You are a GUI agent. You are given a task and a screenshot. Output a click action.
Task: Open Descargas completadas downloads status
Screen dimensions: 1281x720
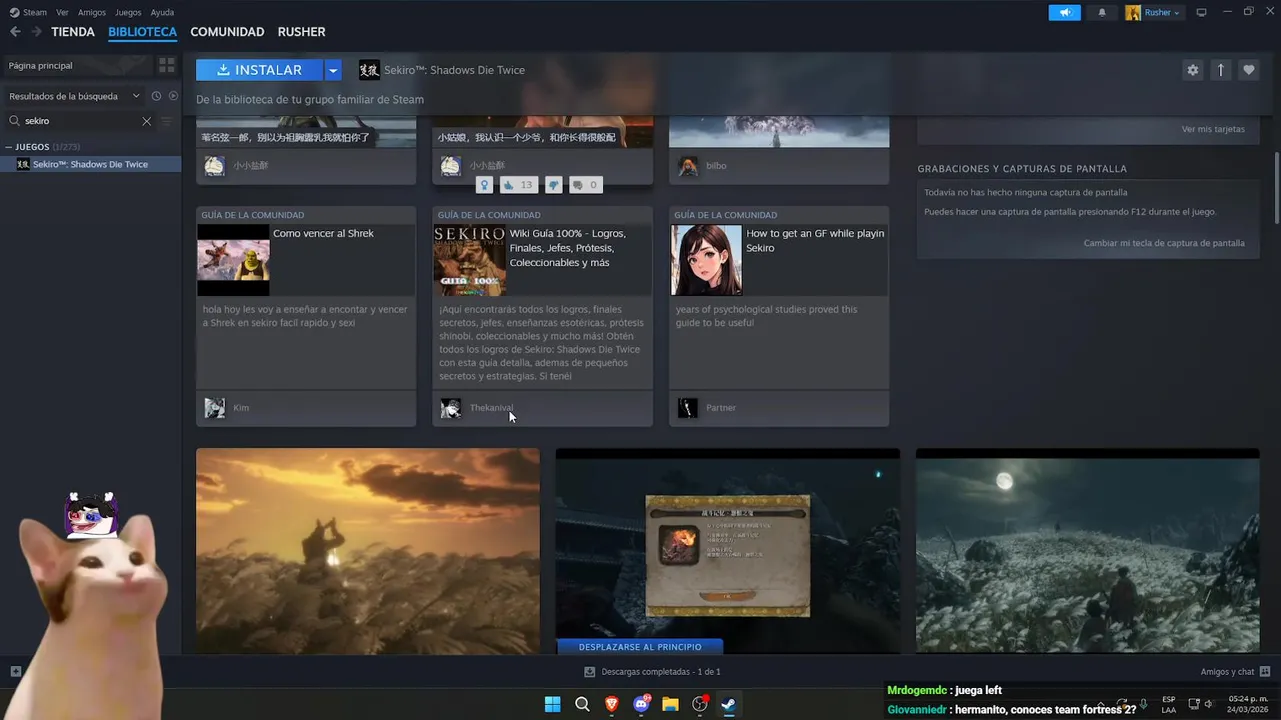tap(652, 672)
